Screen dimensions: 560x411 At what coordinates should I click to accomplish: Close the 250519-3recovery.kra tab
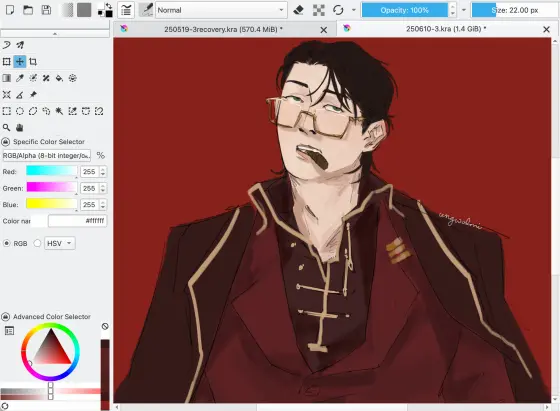324,30
